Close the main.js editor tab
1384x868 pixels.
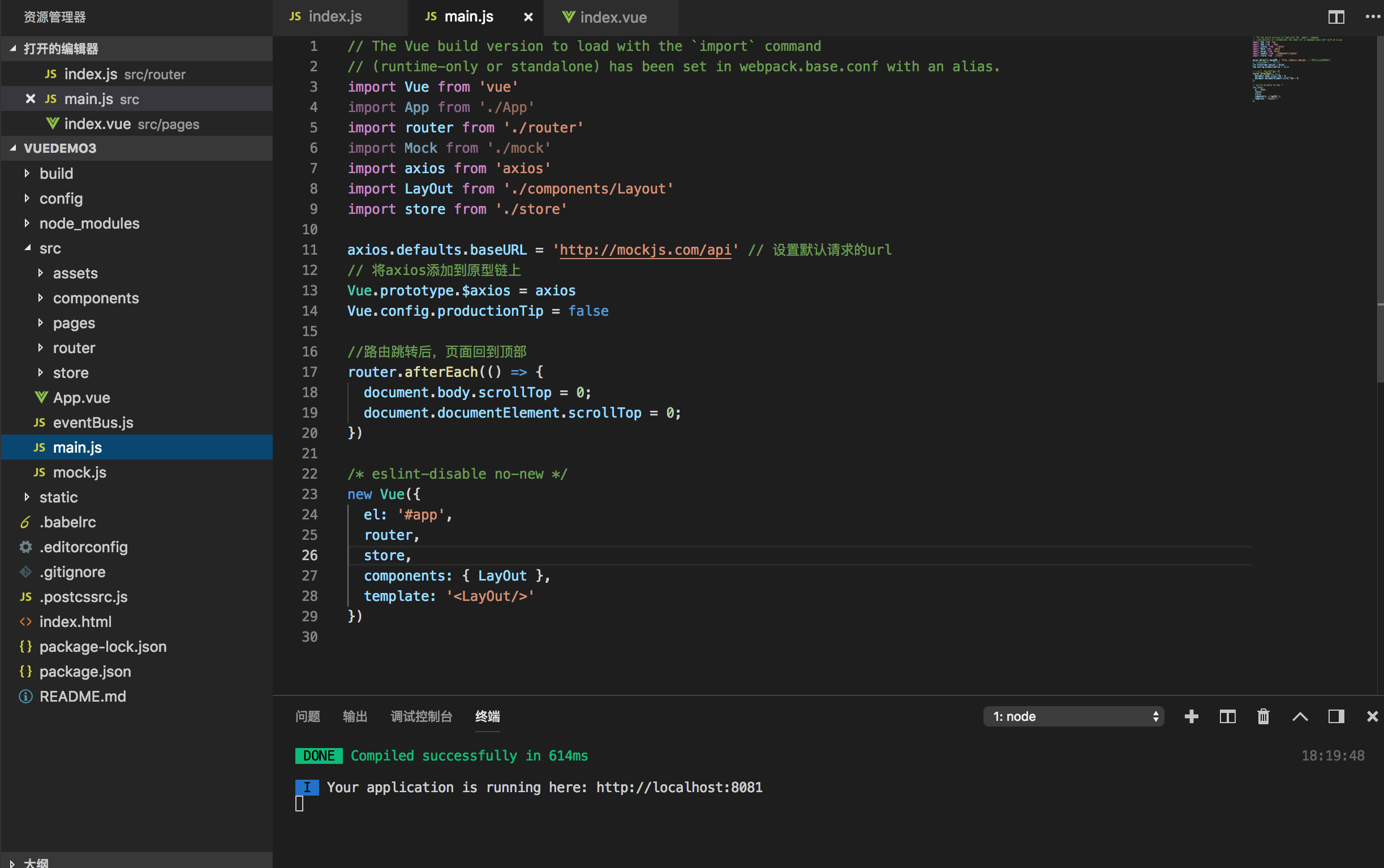(528, 17)
